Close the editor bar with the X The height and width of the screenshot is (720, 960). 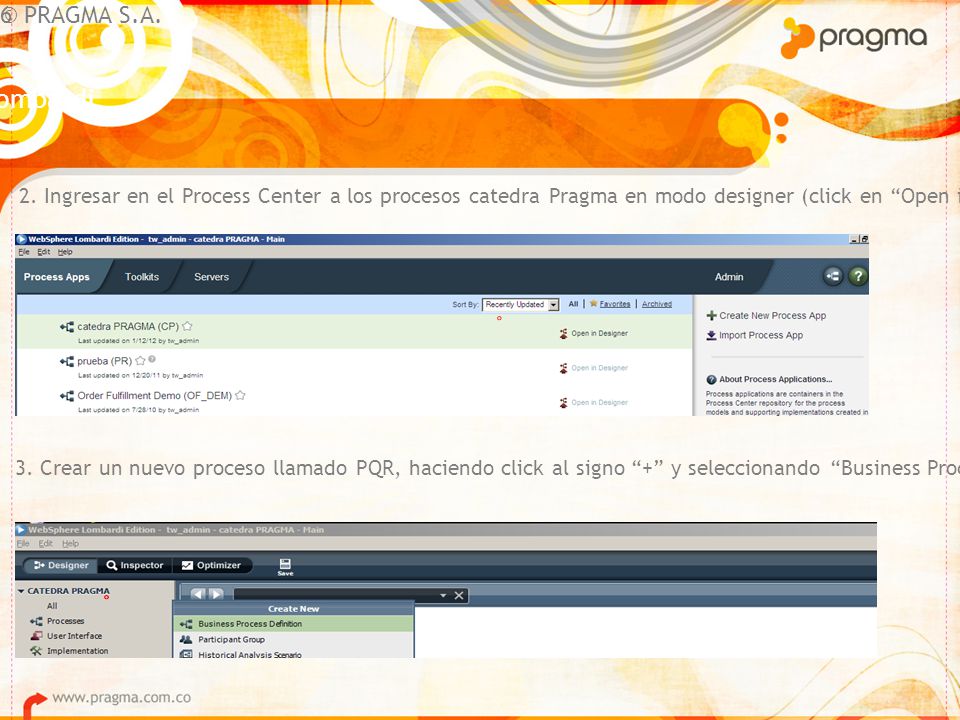point(459,595)
